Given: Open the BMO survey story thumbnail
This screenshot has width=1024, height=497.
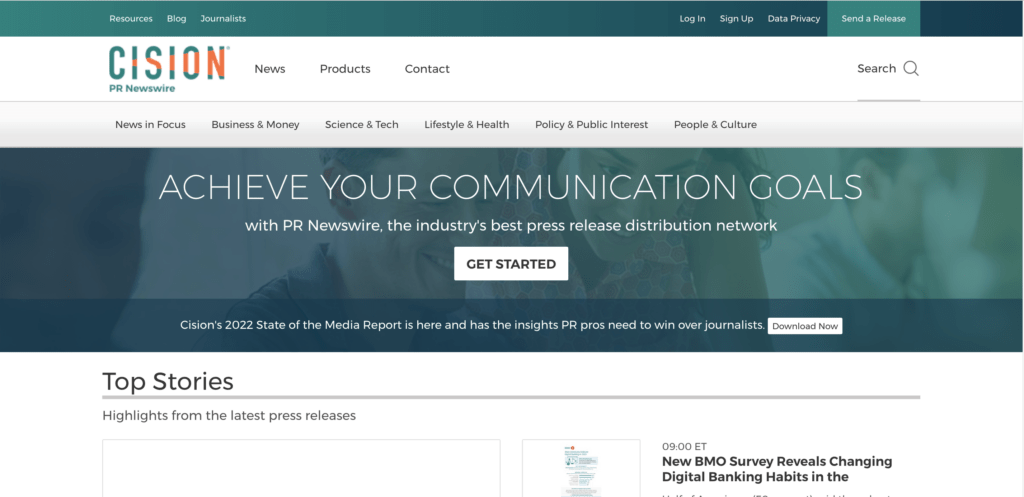Looking at the screenshot, I should [x=581, y=468].
